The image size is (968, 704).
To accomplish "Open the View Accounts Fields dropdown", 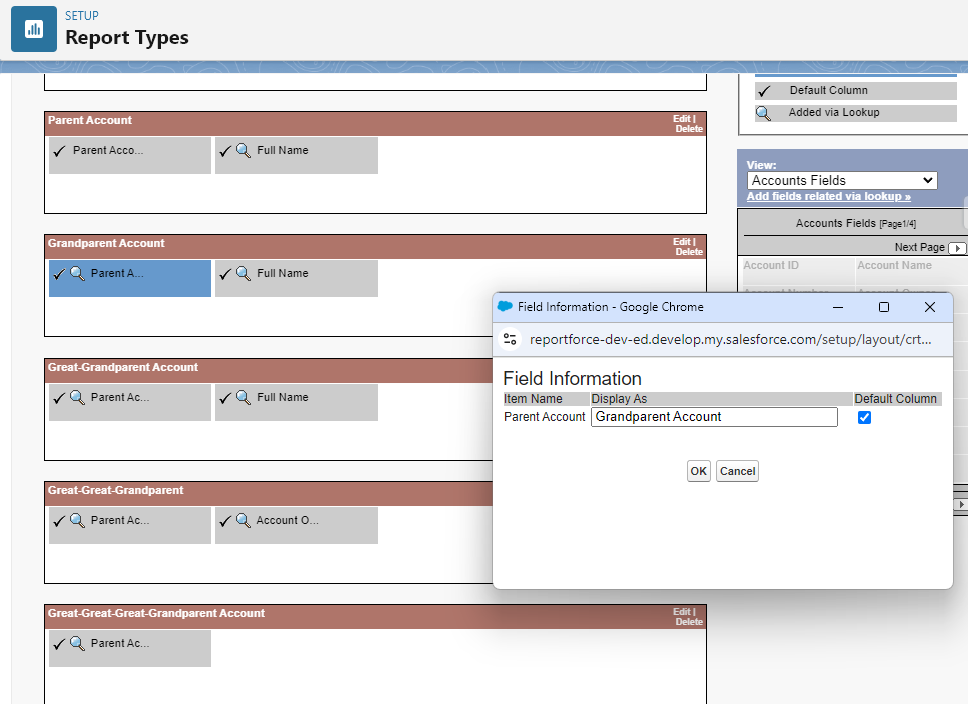I will tap(842, 180).
